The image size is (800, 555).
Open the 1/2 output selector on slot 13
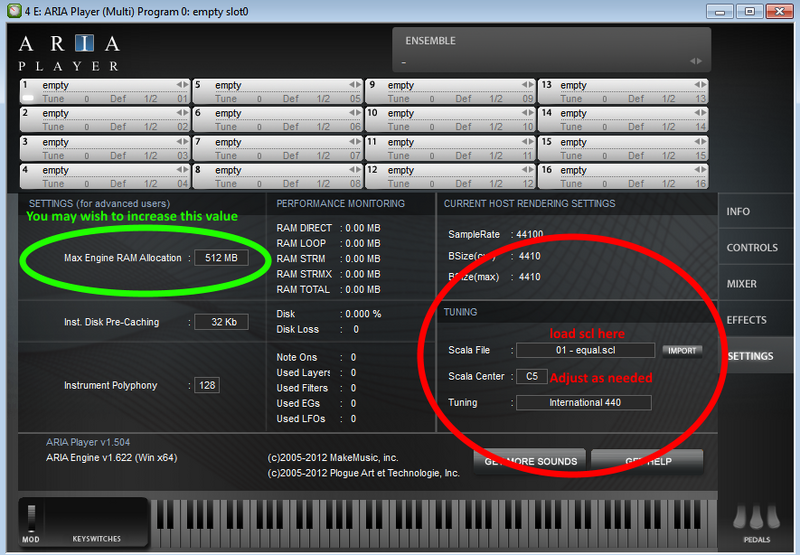[669, 98]
